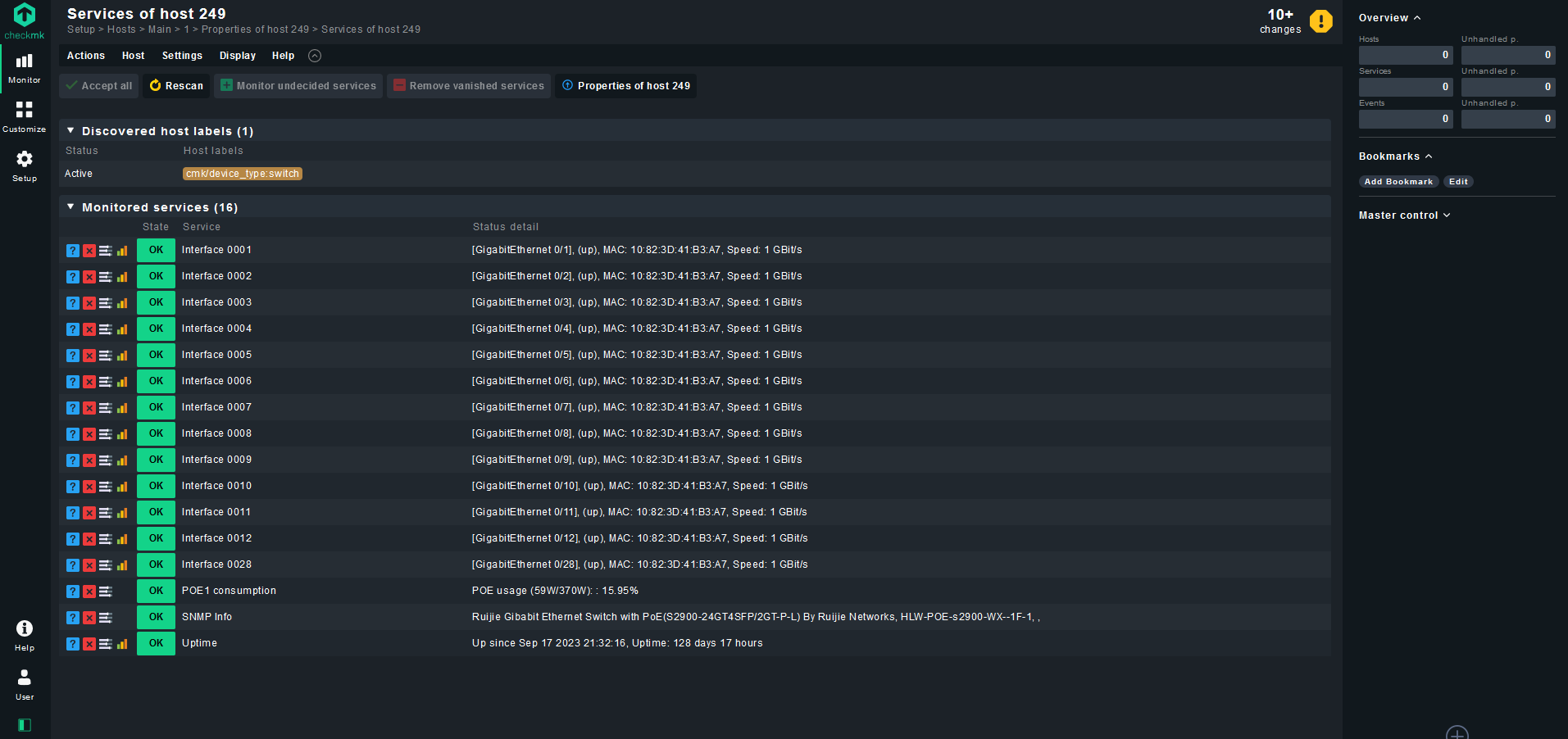Open the Display menu
Screen dimensions: 1568x739
pos(237,55)
